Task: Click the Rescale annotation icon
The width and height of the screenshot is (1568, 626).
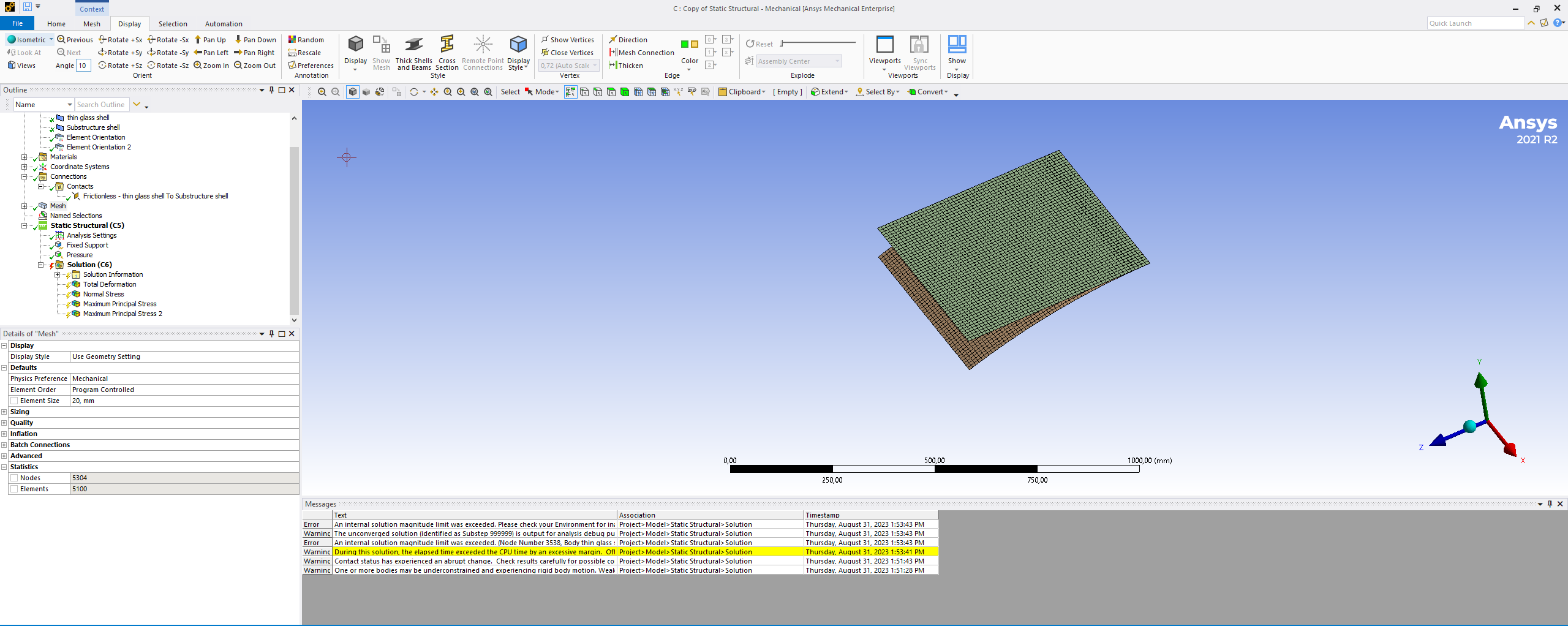Action: pos(293,53)
